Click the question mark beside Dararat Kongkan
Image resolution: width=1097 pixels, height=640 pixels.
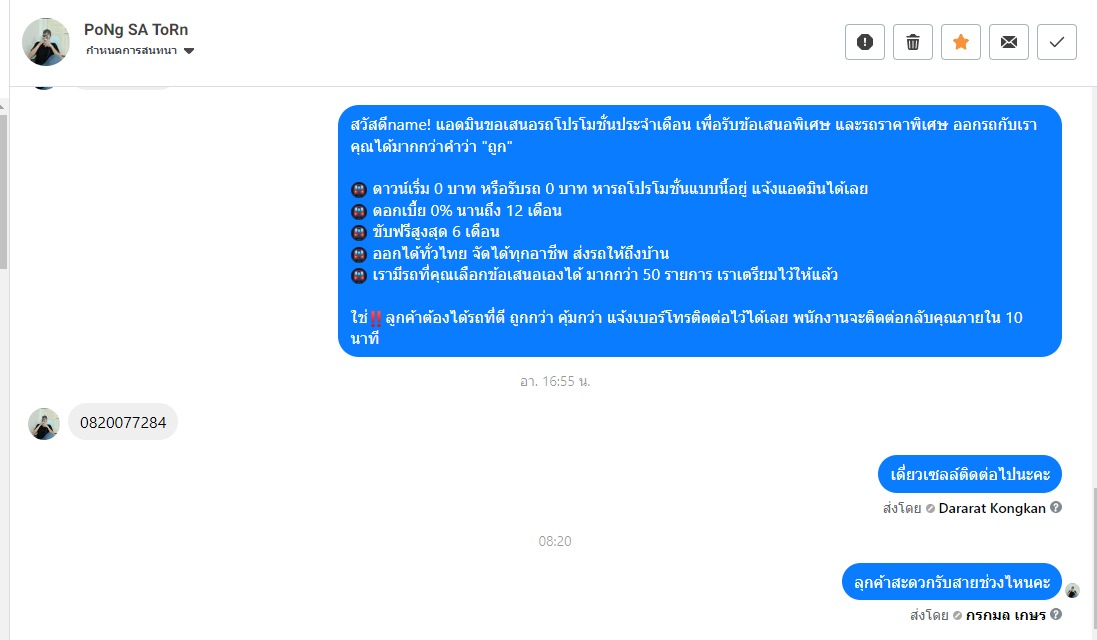click(1056, 507)
